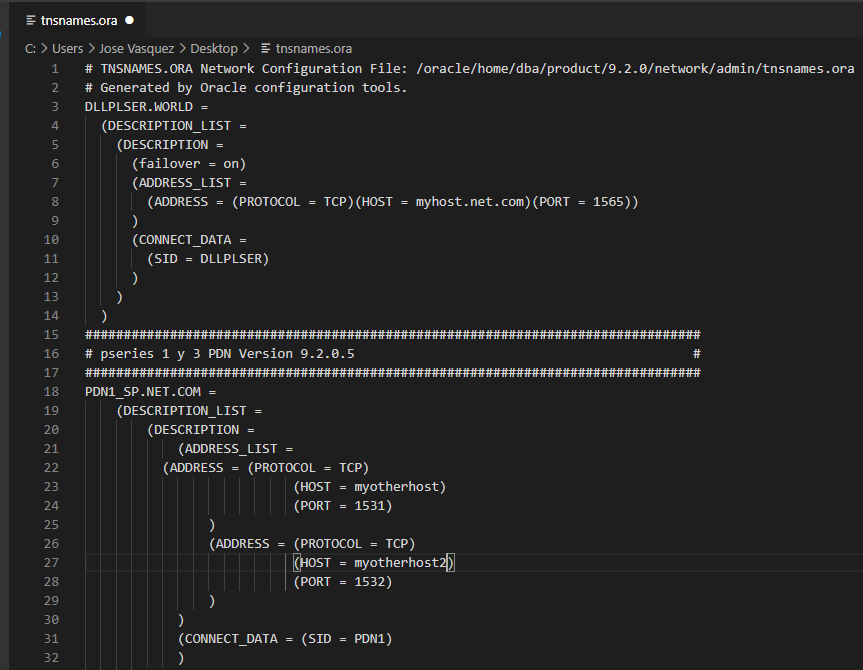This screenshot has height=670, width=863.
Task: Click line number 18 in the gutter
Action: click(50, 391)
